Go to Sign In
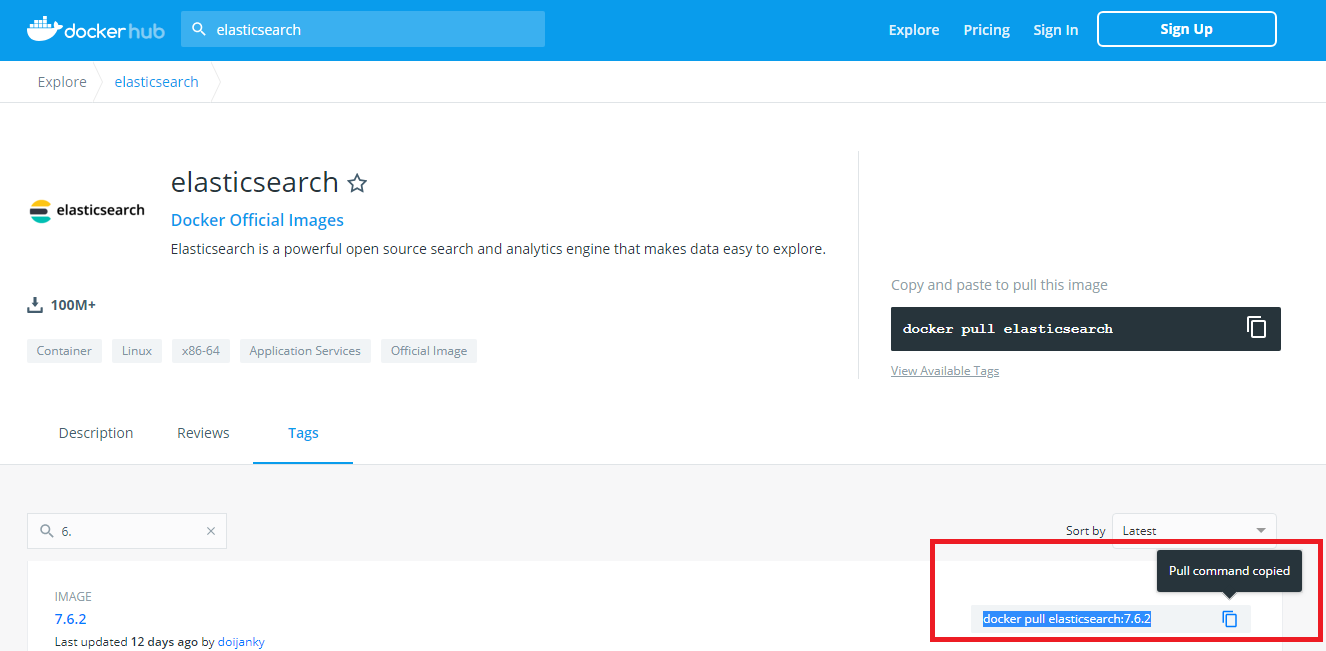Image resolution: width=1326 pixels, height=651 pixels. (1056, 30)
